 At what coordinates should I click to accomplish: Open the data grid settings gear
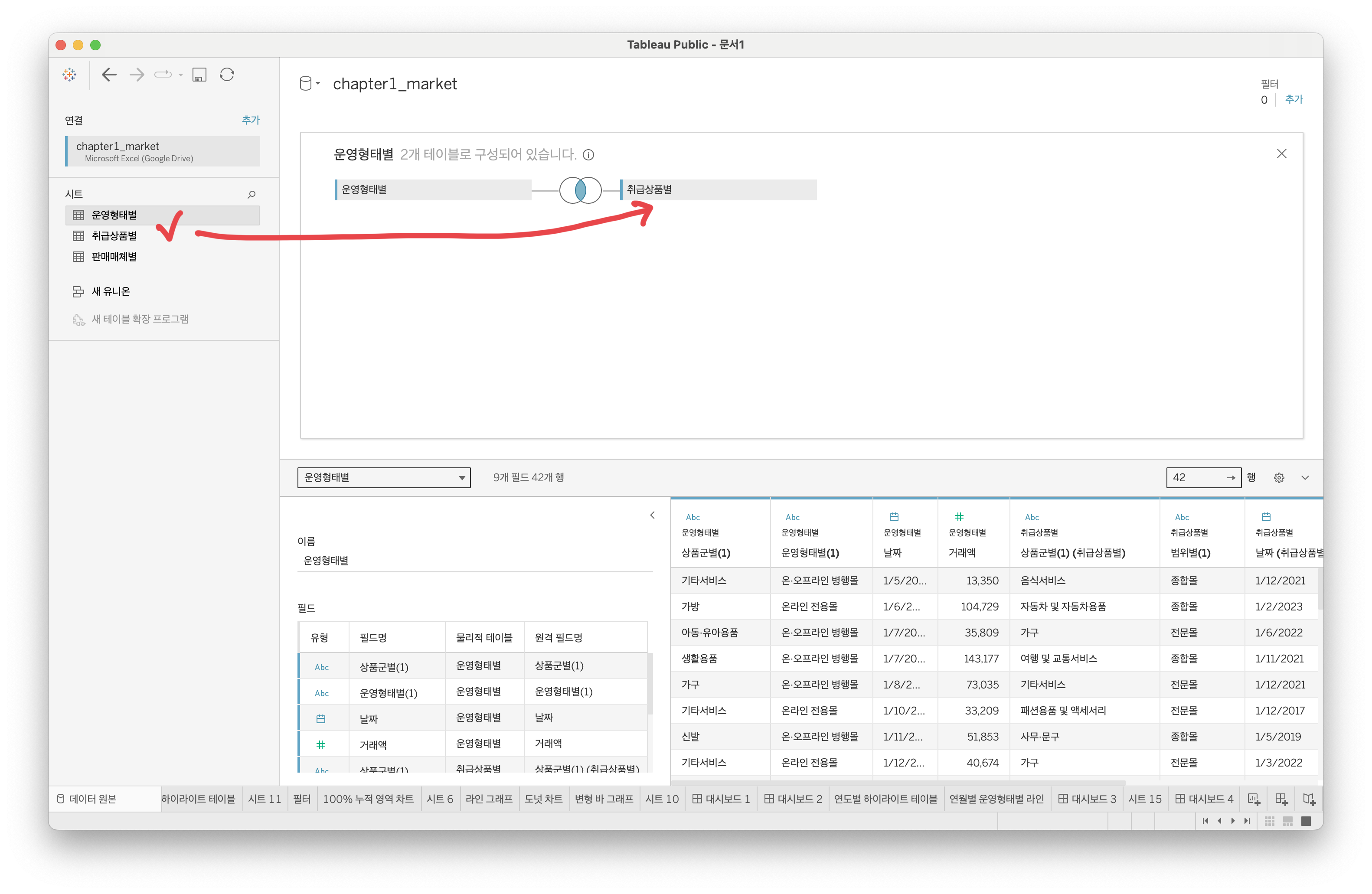click(1279, 478)
